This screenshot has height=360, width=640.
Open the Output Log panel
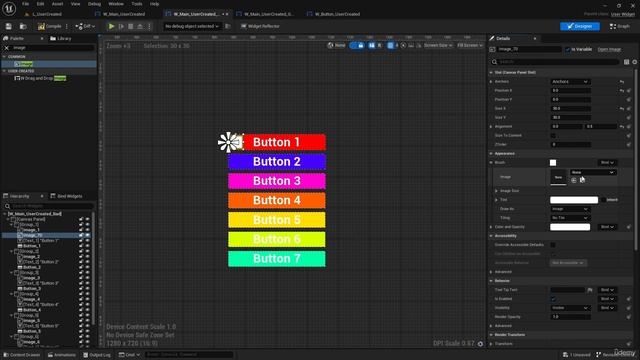97,355
